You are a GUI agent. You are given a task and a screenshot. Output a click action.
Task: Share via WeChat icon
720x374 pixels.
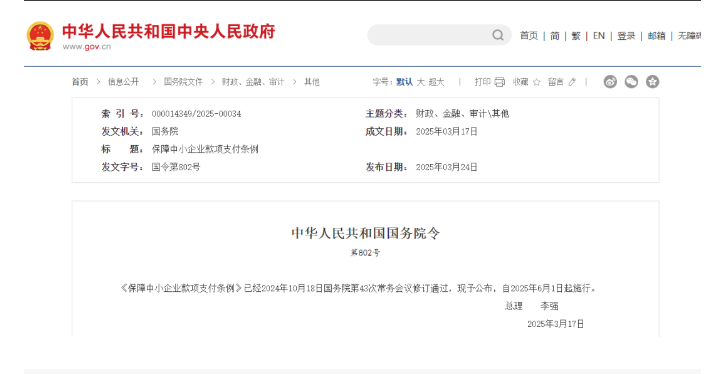(631, 82)
